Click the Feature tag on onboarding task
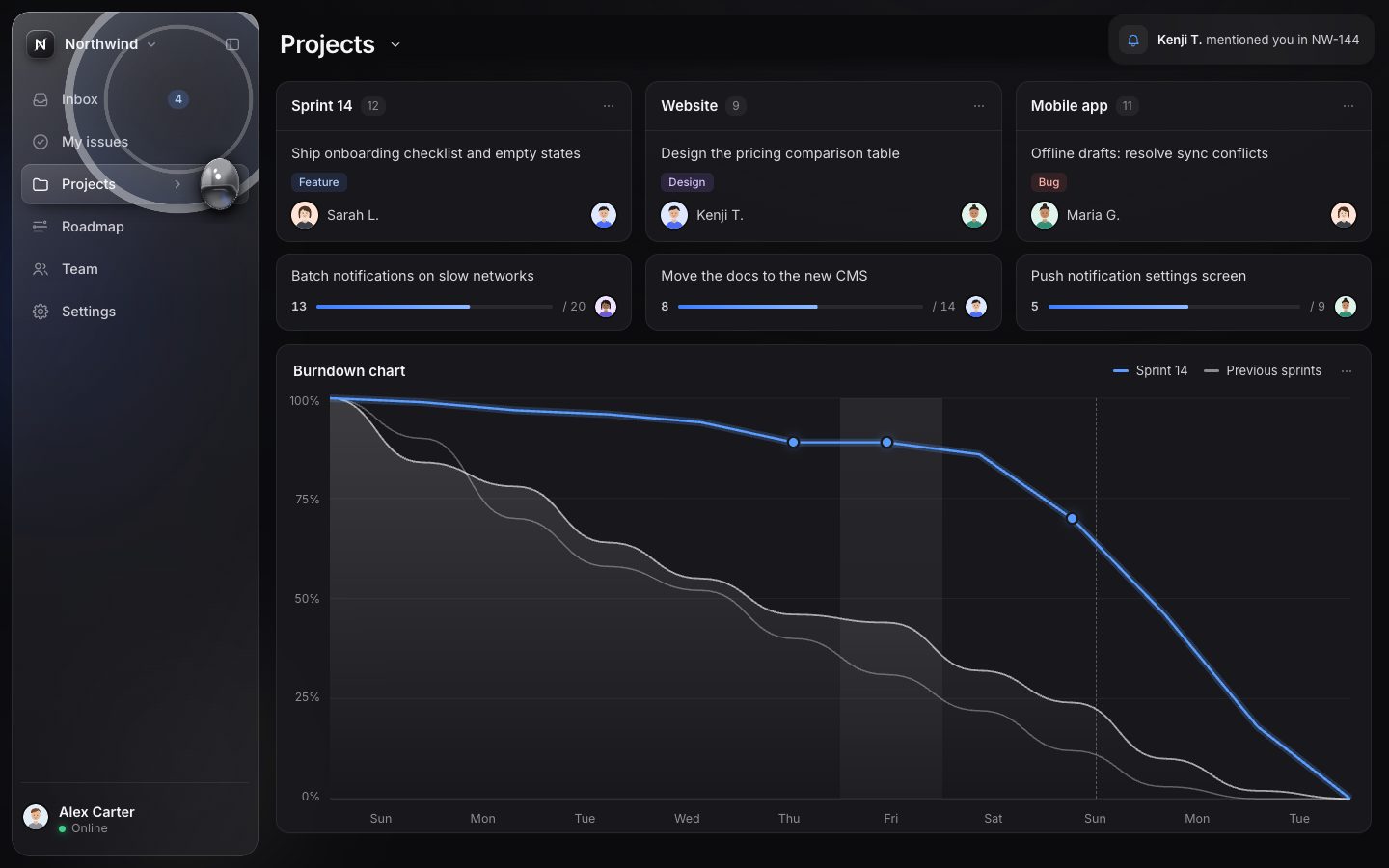 tap(319, 182)
